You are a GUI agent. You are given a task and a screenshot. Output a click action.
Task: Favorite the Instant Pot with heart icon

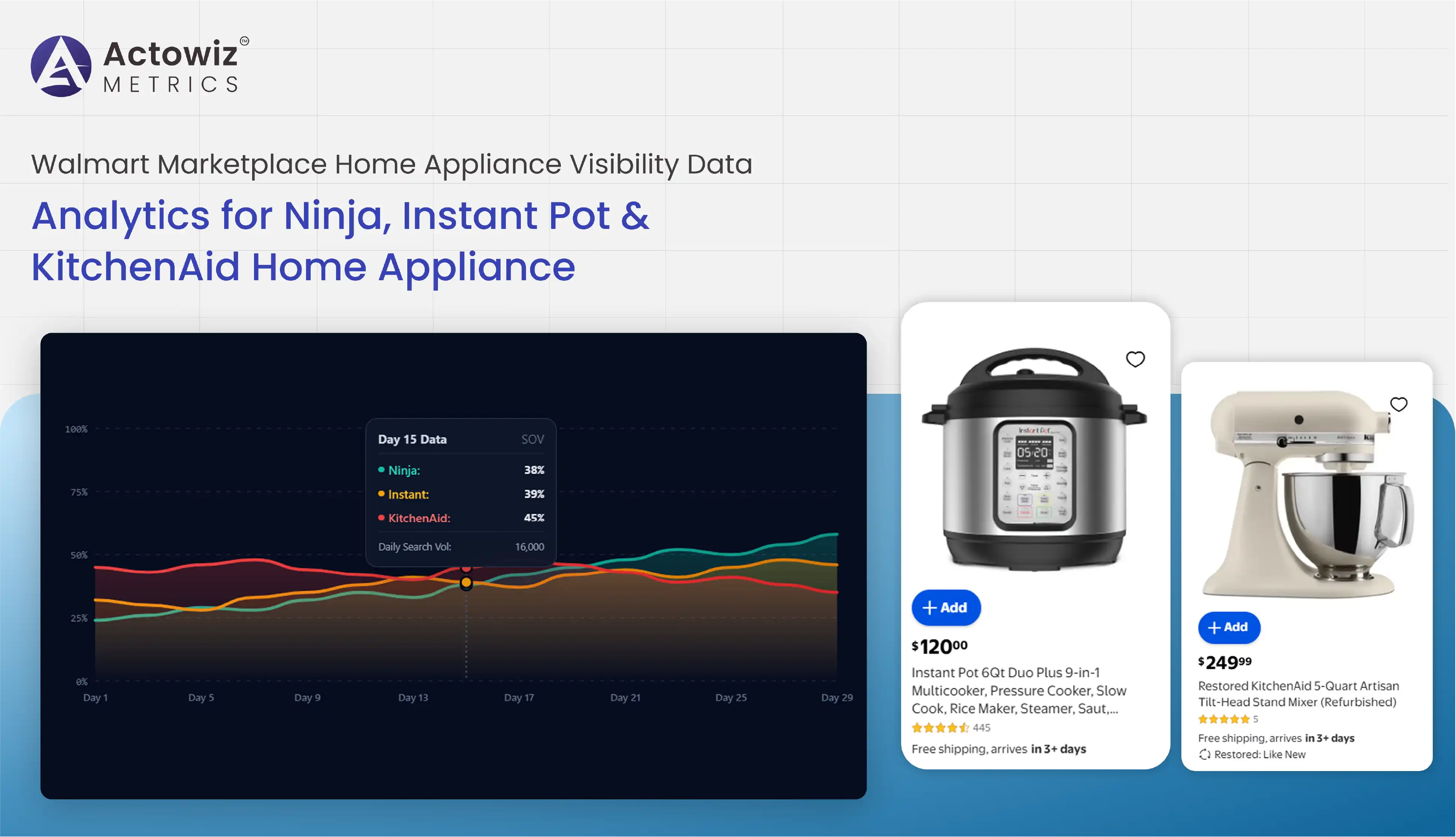(1135, 359)
